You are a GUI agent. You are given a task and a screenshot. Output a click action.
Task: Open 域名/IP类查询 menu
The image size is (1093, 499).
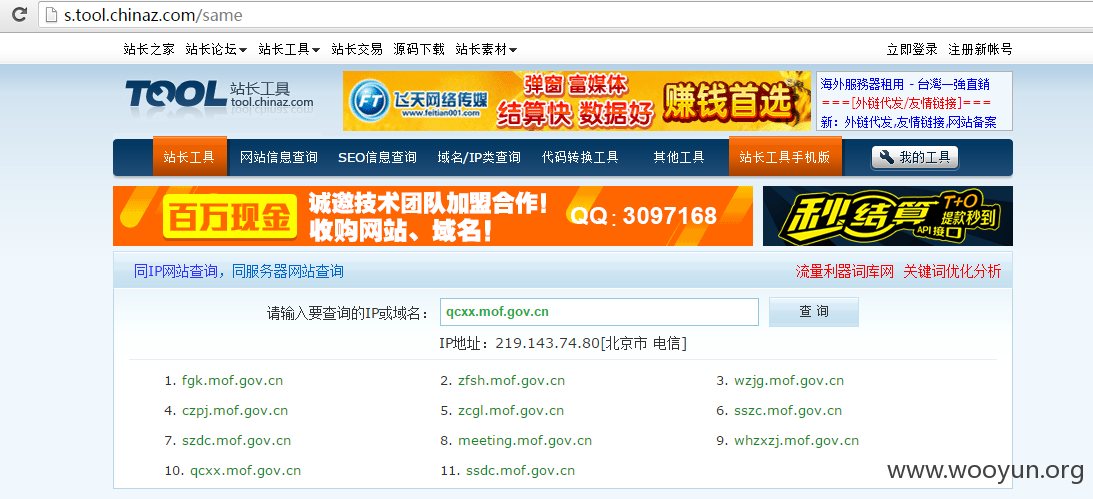pyautogui.click(x=479, y=158)
